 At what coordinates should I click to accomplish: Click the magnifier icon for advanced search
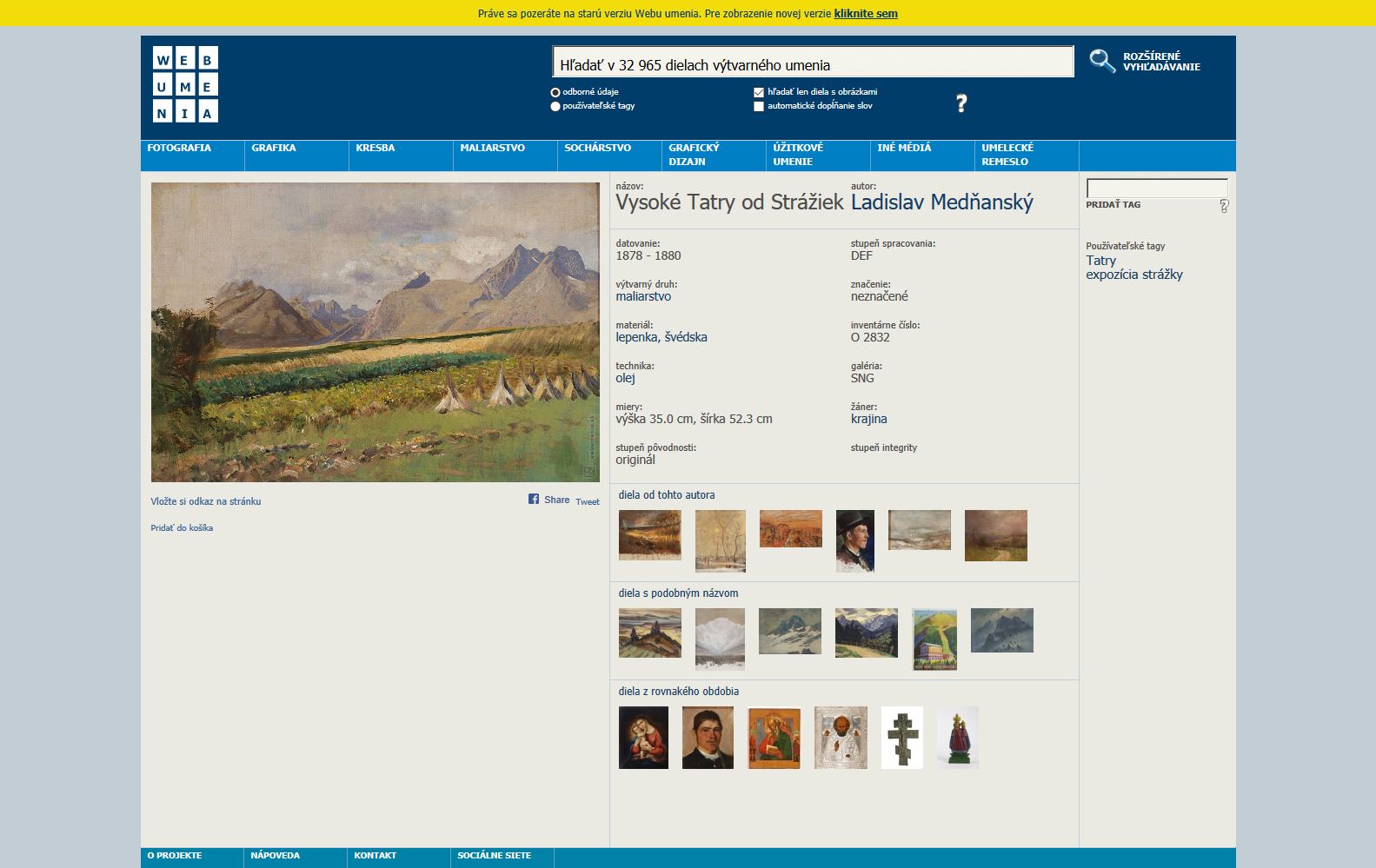(1102, 61)
